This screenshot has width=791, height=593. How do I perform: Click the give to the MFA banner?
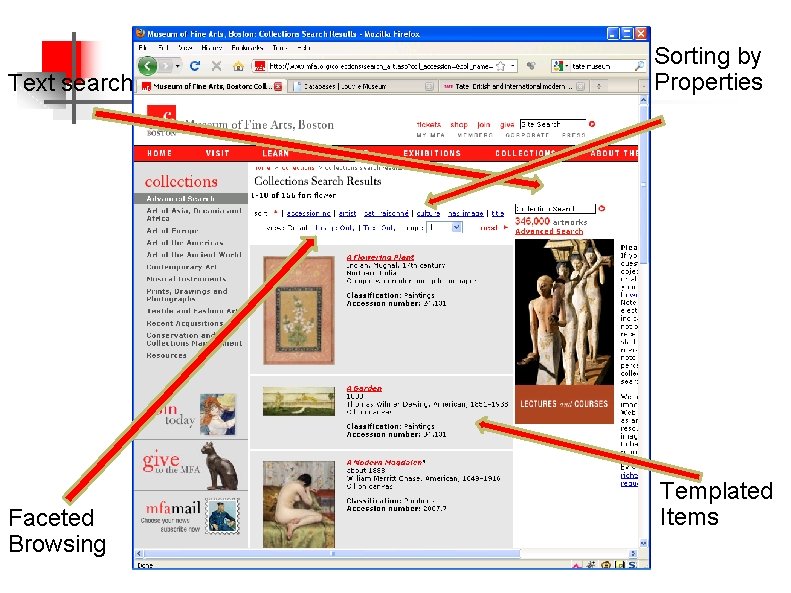(191, 465)
